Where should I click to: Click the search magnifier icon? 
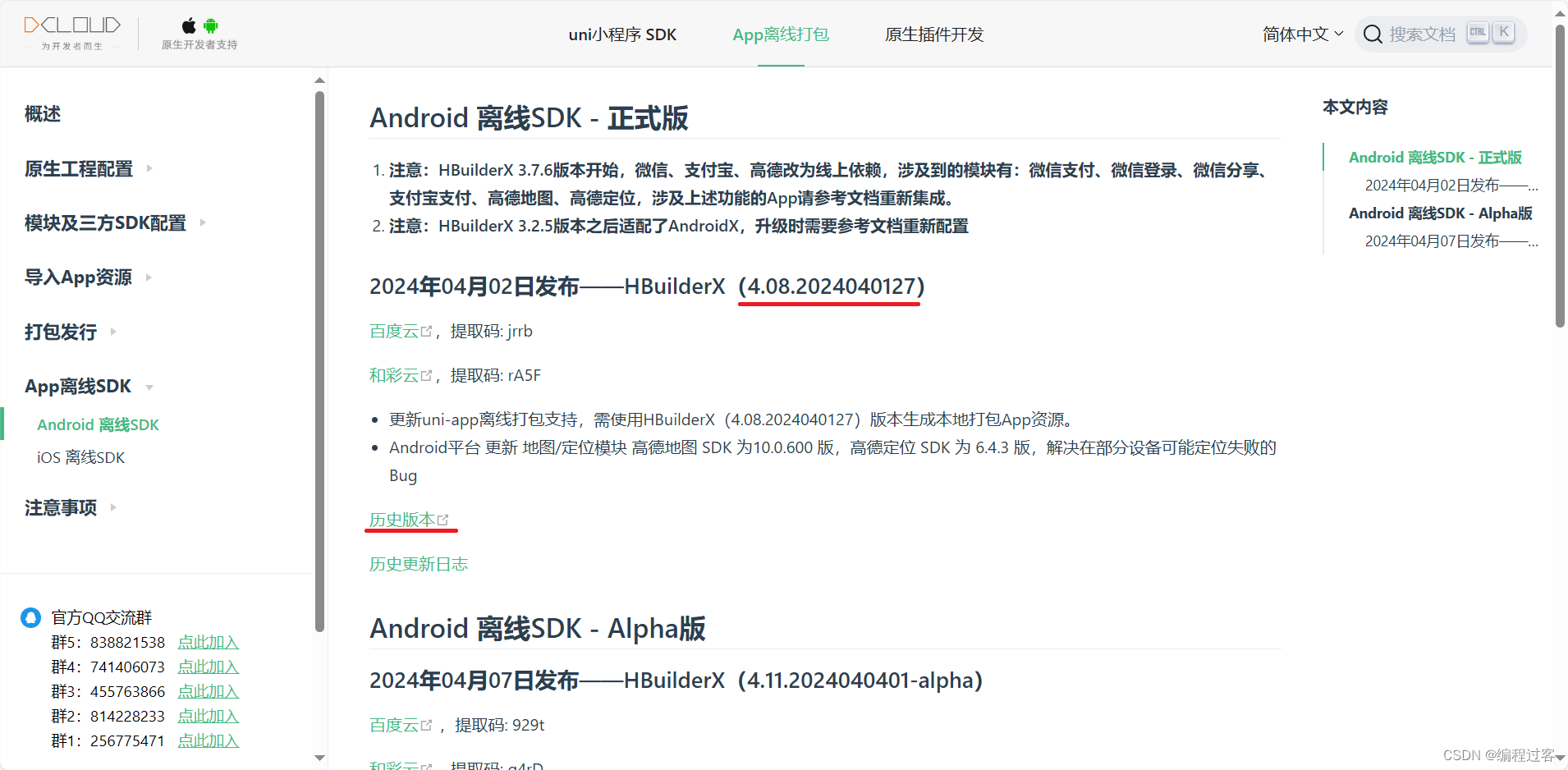(x=1372, y=34)
